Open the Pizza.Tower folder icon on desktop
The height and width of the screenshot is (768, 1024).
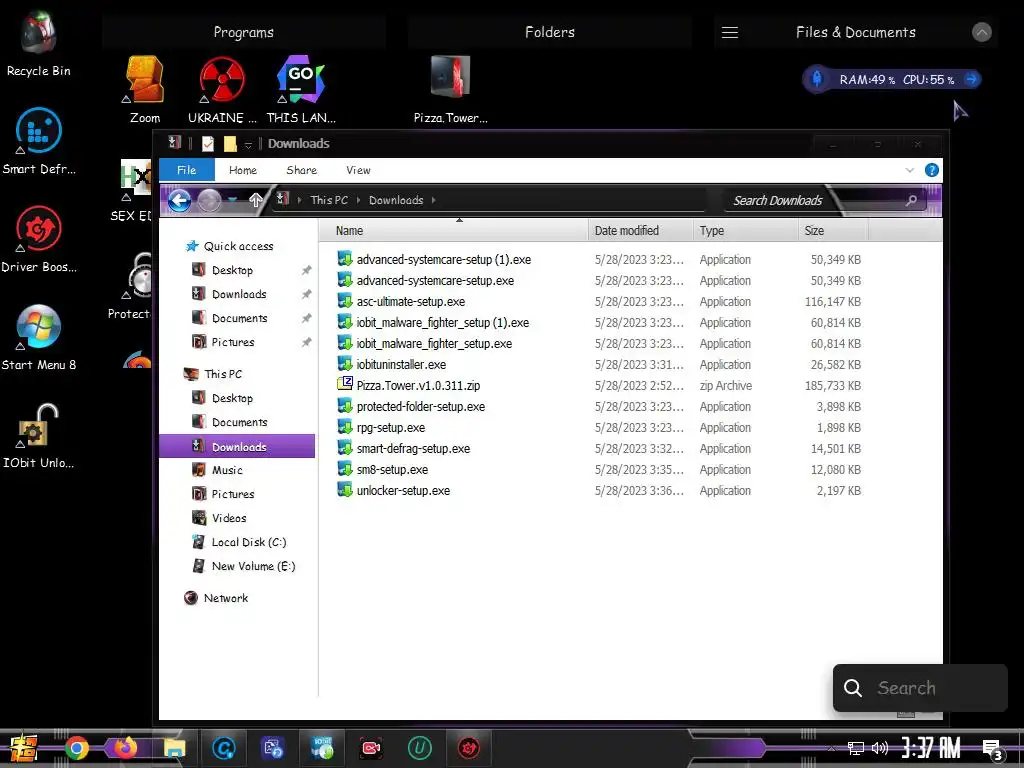(451, 89)
